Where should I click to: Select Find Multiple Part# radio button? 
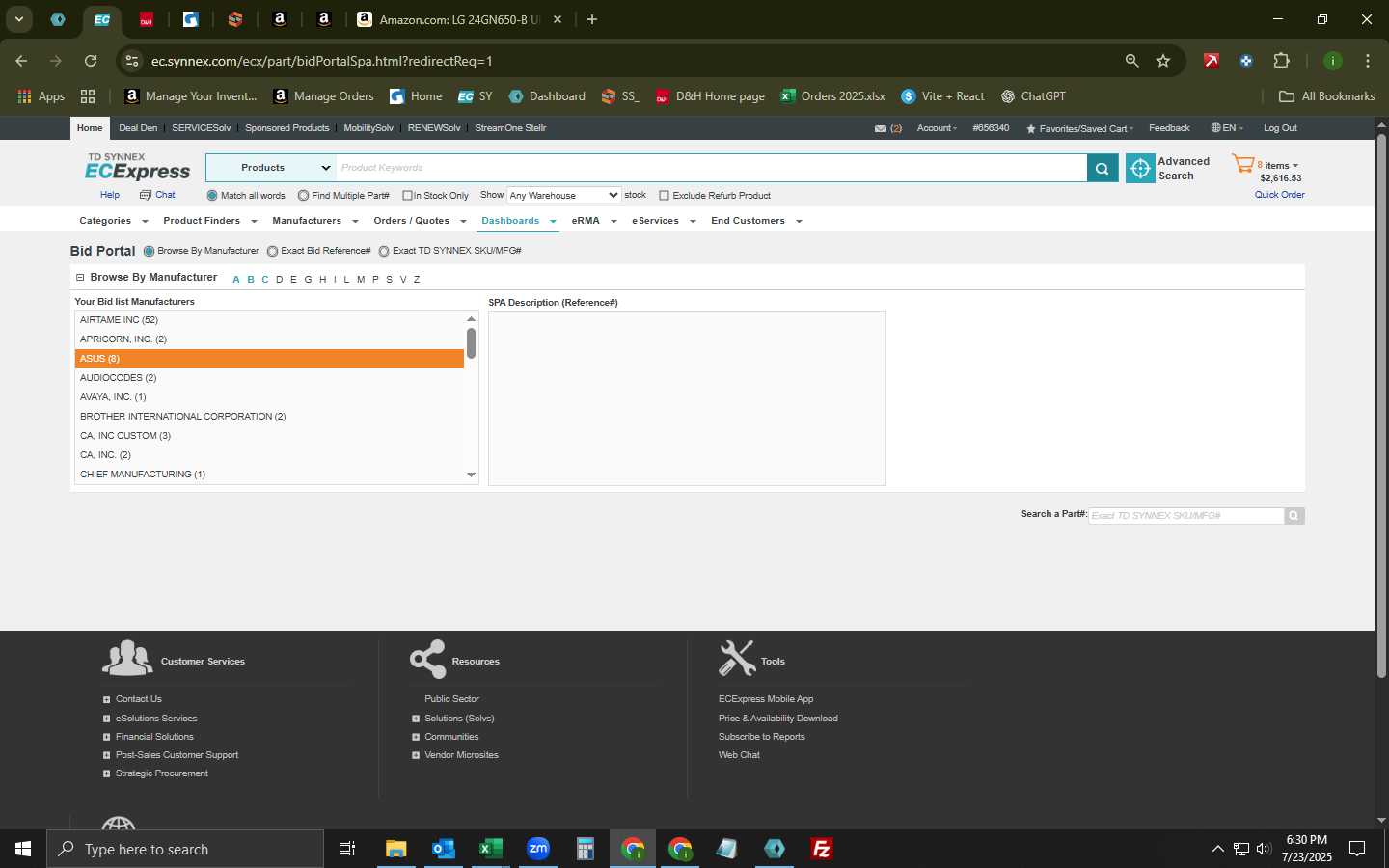click(x=303, y=195)
